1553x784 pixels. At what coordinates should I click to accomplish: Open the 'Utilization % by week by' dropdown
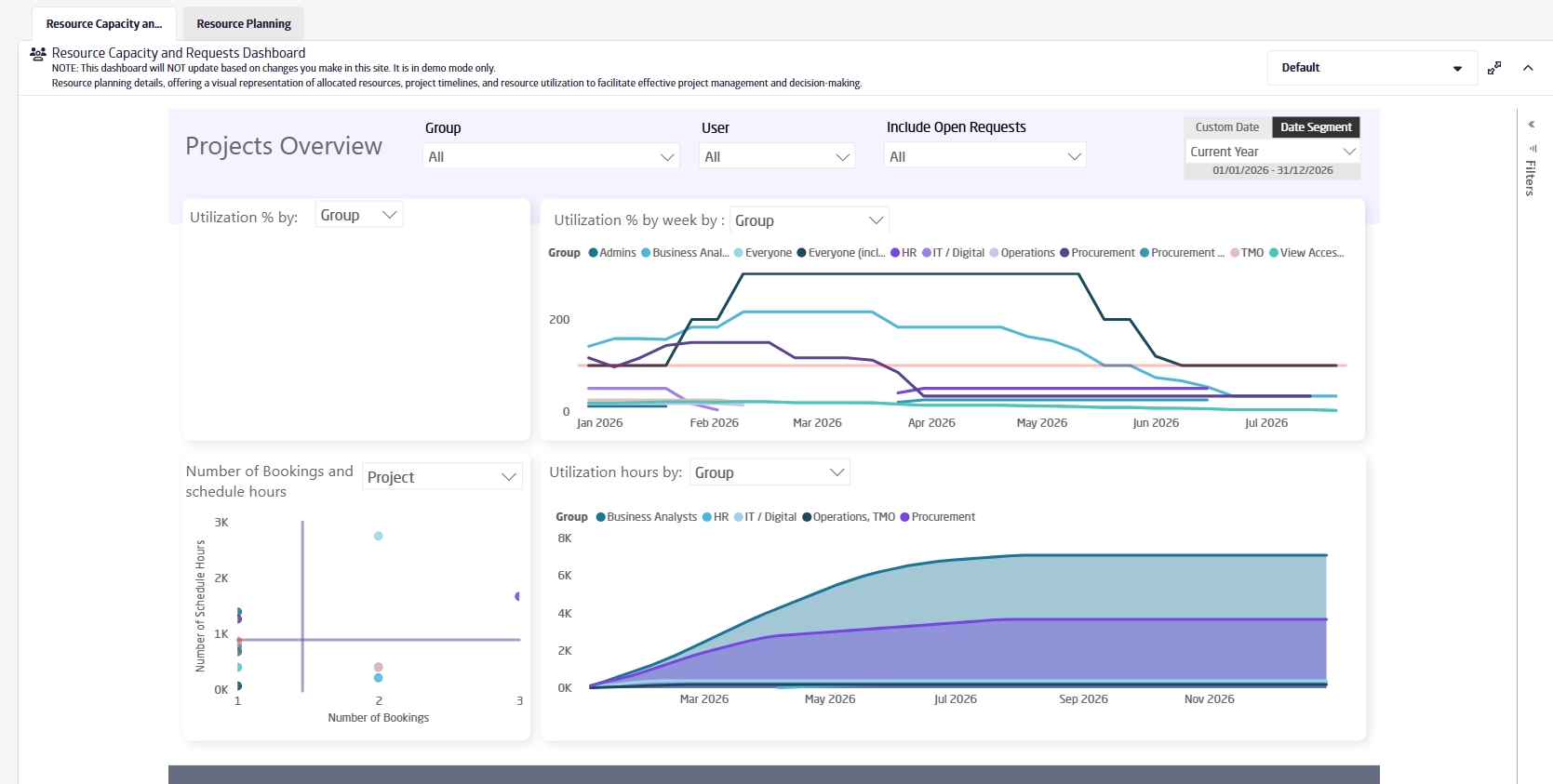pyautogui.click(x=810, y=220)
